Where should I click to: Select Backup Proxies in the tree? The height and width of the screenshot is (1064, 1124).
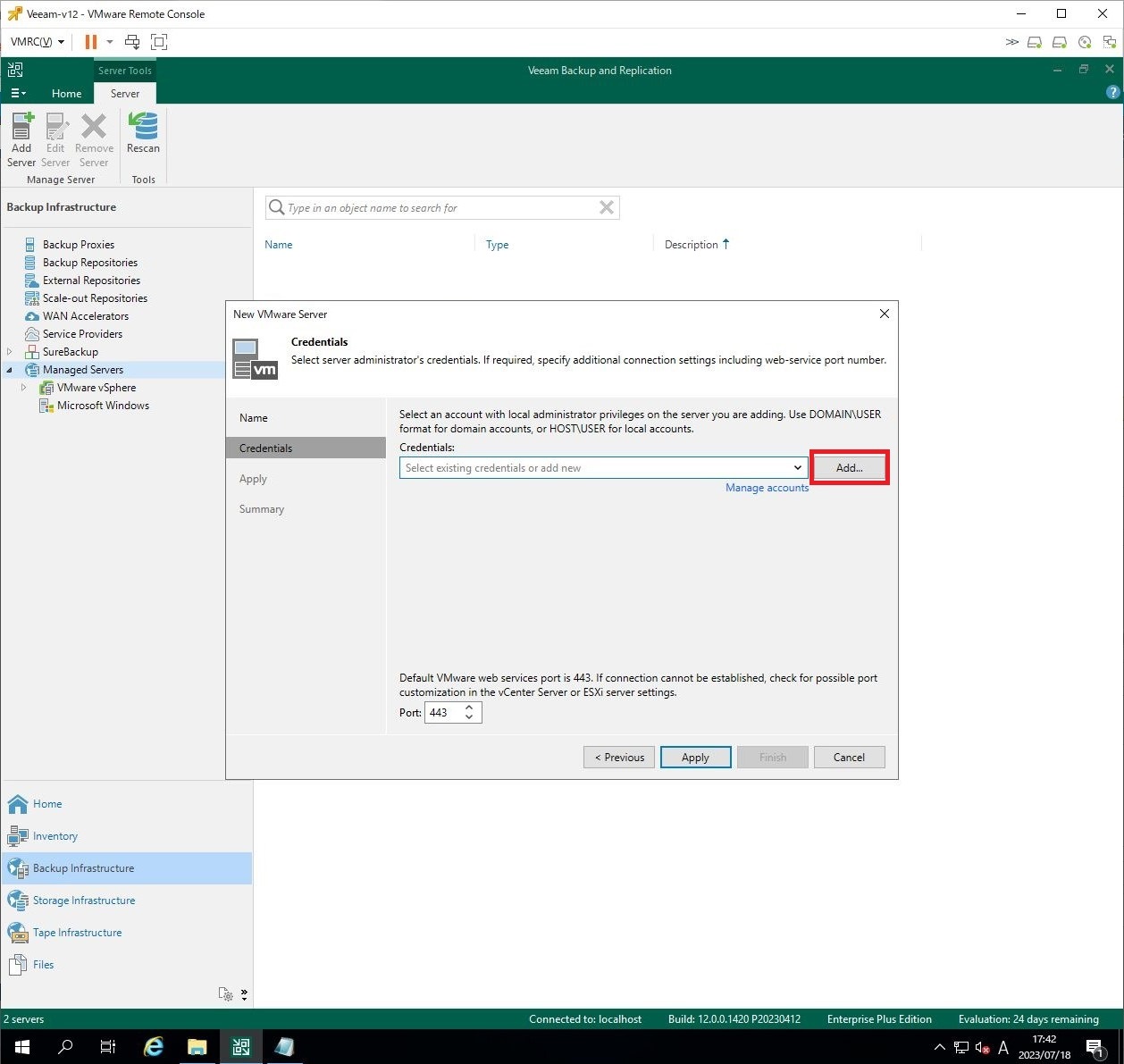(79, 245)
